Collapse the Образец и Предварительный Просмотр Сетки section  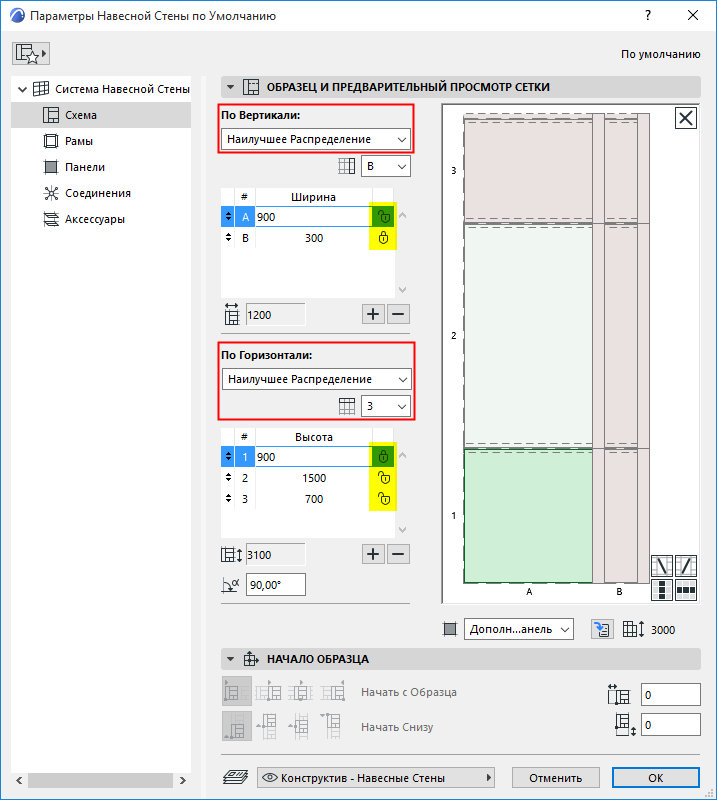click(x=230, y=87)
